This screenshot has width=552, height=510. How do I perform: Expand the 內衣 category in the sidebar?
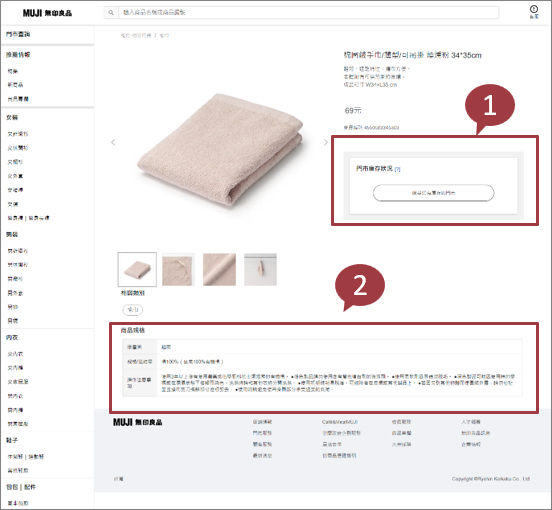click(12, 337)
